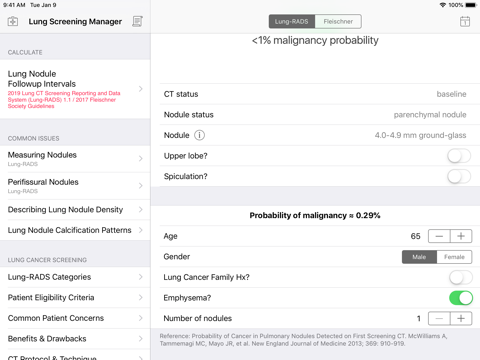
Task: Switch to the Fleischner tab
Action: coord(338,21)
